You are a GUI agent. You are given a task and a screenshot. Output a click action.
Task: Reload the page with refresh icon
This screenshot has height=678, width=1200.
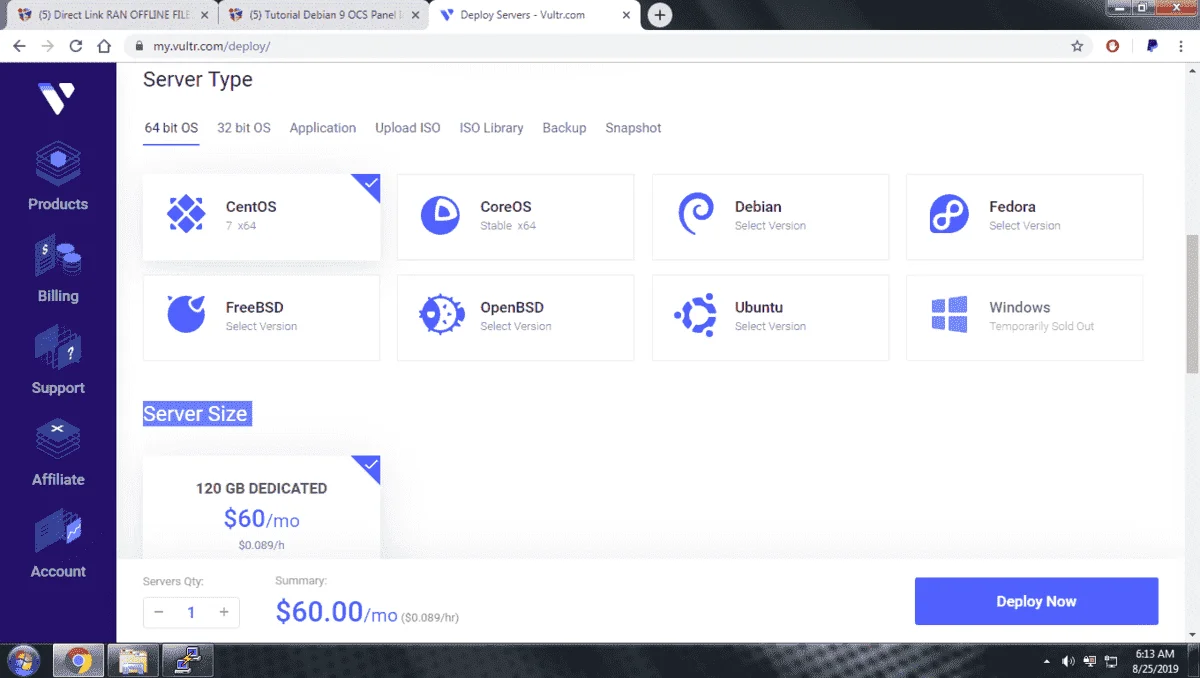coord(76,46)
